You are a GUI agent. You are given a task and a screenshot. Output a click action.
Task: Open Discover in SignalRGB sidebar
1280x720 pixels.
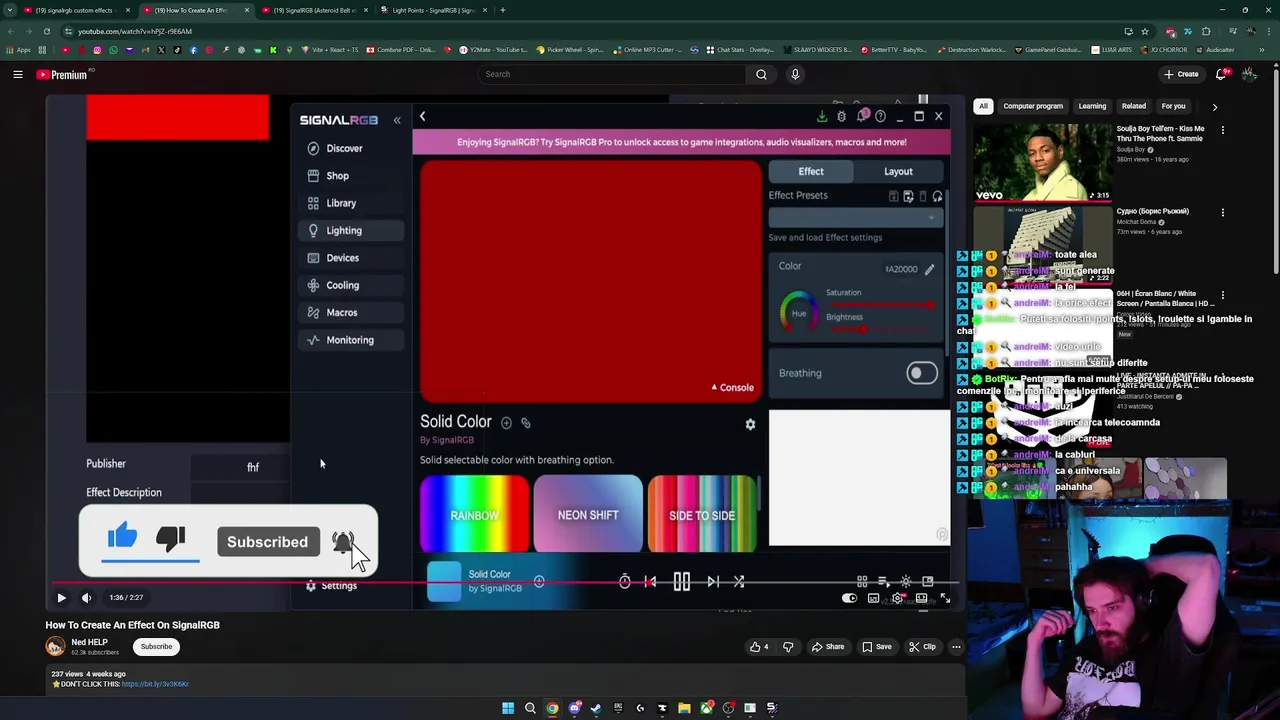[350, 148]
